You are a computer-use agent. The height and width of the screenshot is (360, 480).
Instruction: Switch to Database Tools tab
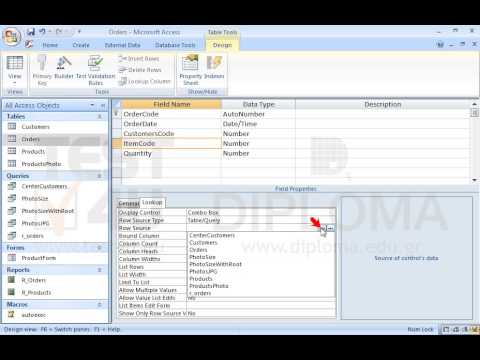[x=175, y=45]
